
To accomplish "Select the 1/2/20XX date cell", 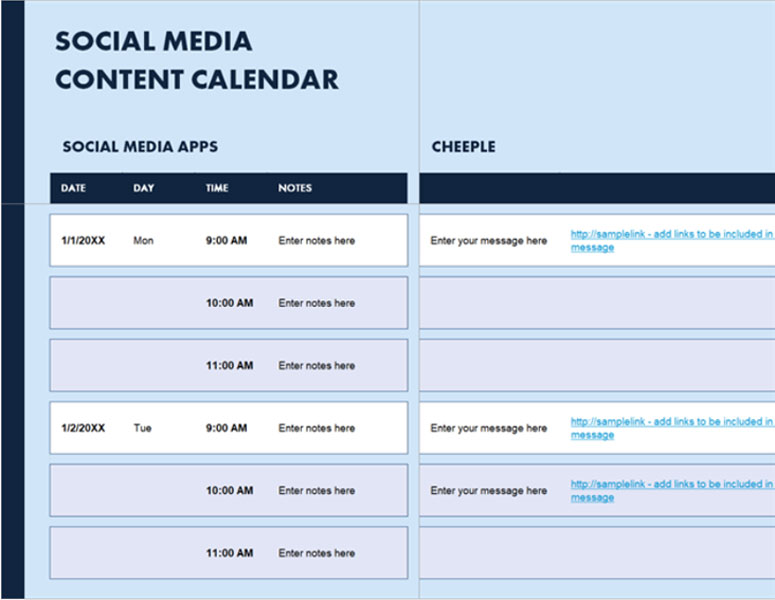I will click(83, 428).
